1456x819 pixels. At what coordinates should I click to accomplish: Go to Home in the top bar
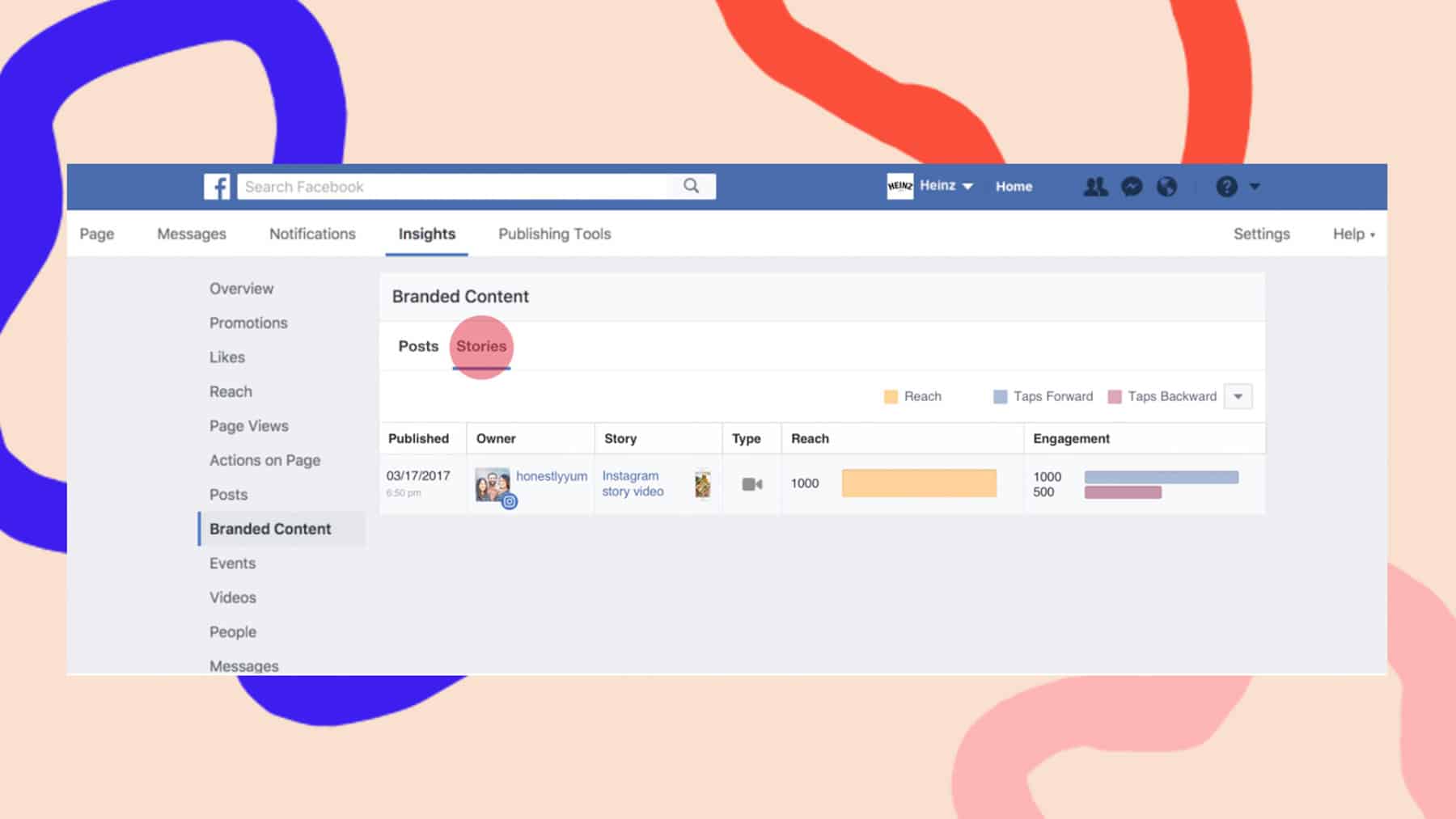coord(1014,187)
